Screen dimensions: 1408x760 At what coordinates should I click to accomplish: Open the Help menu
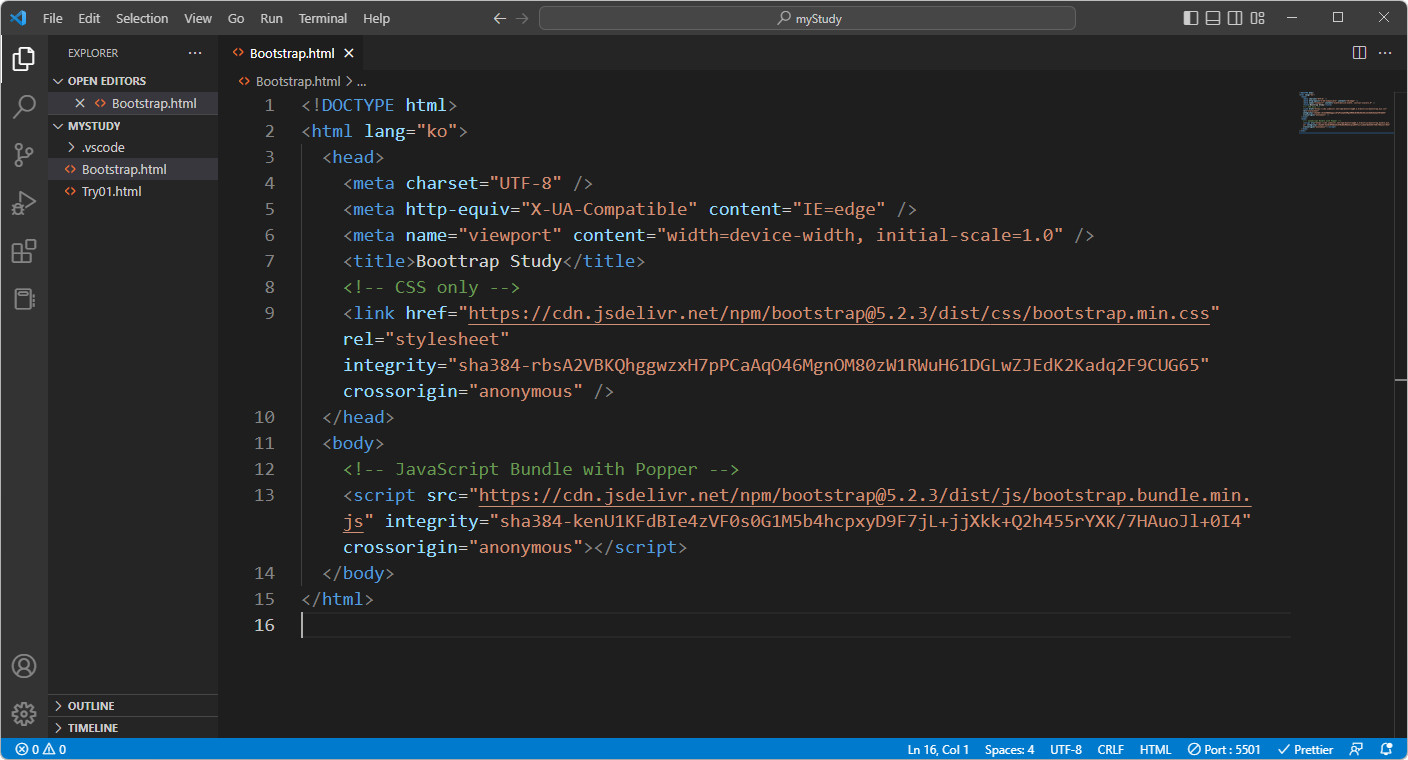[x=377, y=18]
